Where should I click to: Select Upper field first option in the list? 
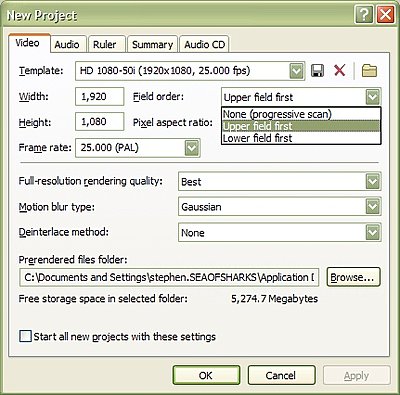pyautogui.click(x=301, y=126)
